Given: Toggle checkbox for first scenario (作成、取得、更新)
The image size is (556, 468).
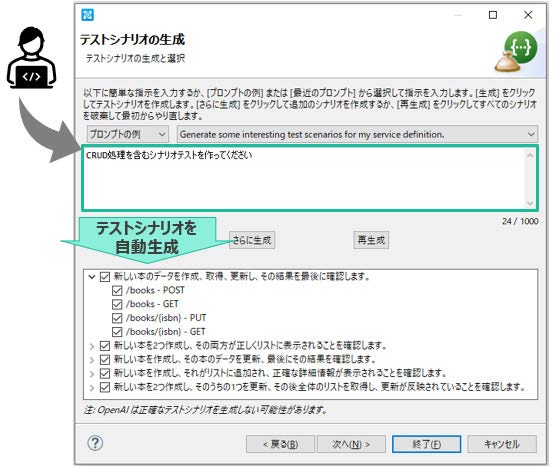Looking at the screenshot, I should coord(105,277).
